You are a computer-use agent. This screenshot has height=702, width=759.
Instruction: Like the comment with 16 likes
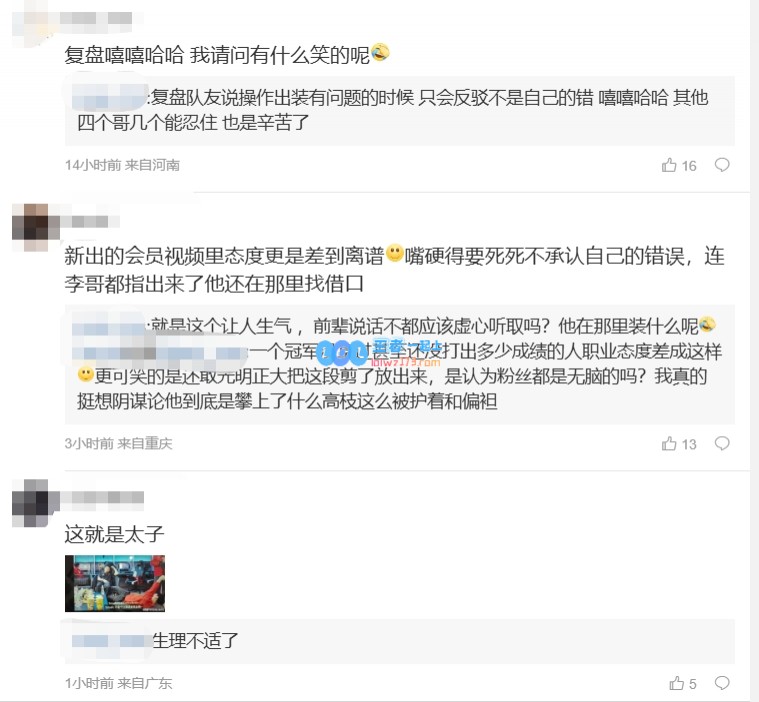pyautogui.click(x=669, y=165)
